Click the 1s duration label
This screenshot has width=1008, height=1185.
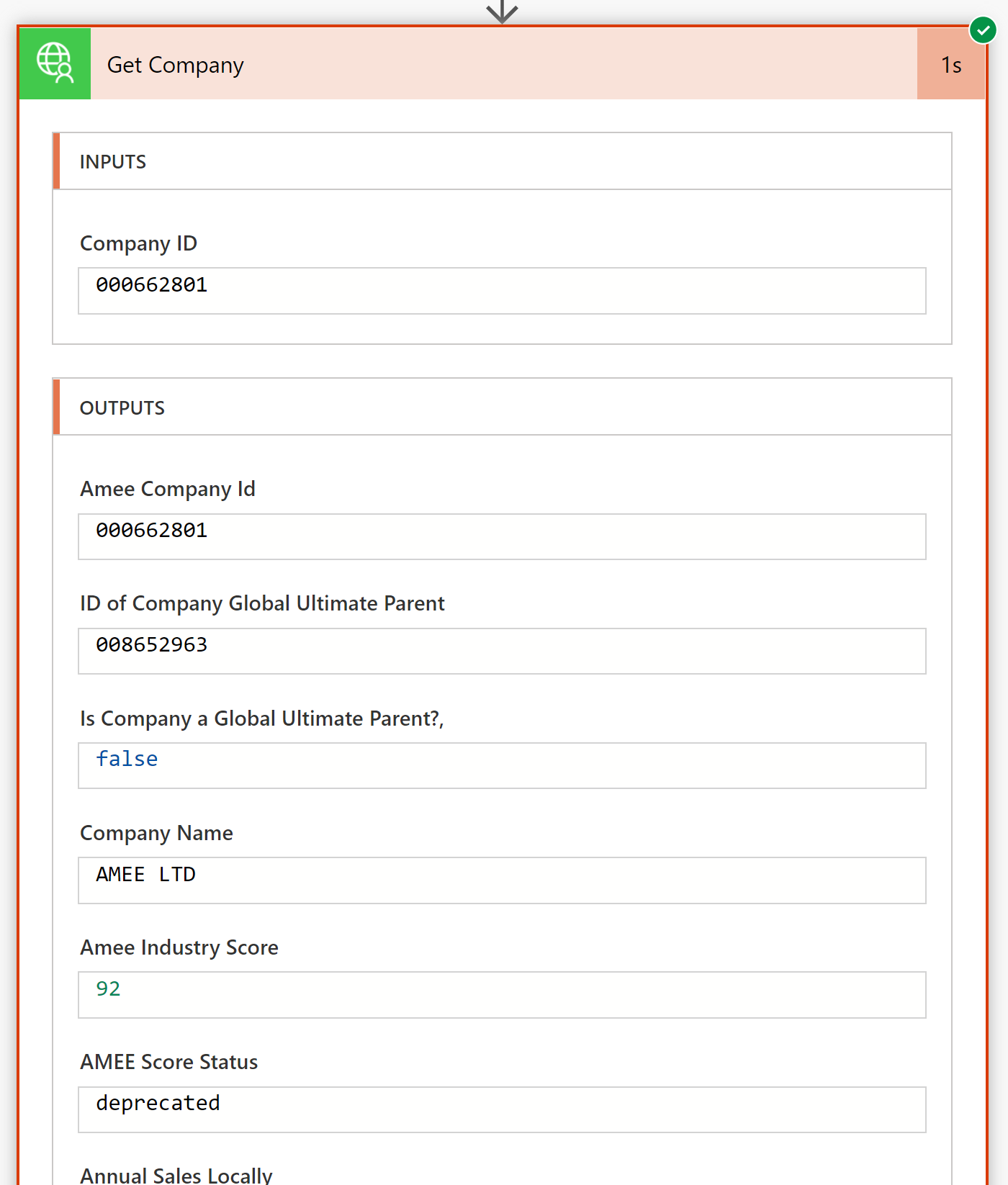951,65
